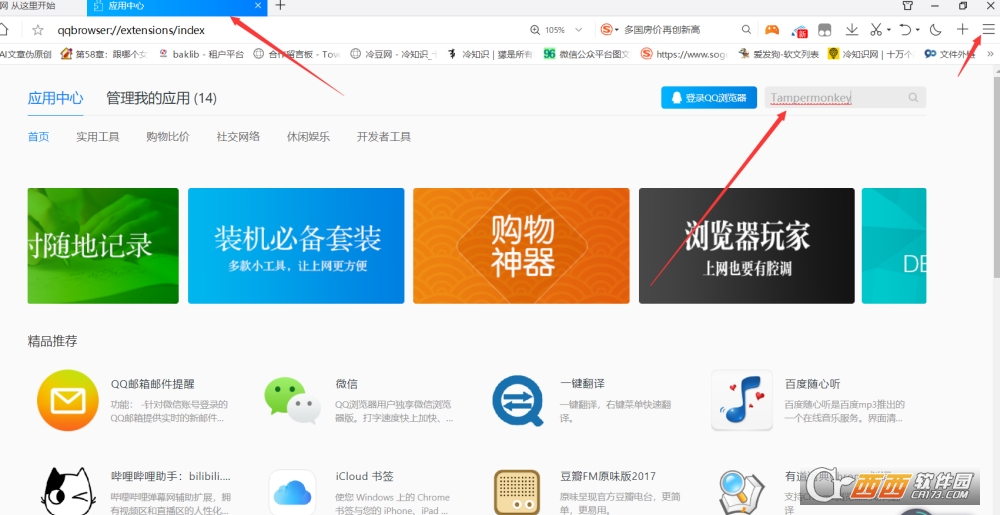
Task: Click the Tampermonkey extension icon in toolbar
Action: coord(825,30)
